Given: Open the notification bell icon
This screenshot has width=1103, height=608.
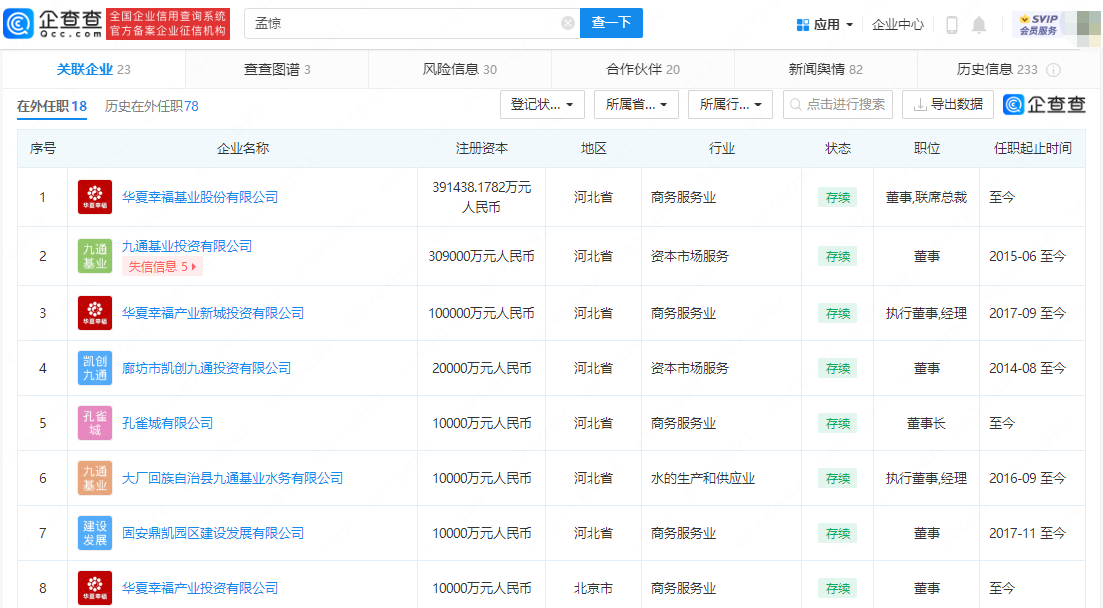Looking at the screenshot, I should (x=979, y=24).
